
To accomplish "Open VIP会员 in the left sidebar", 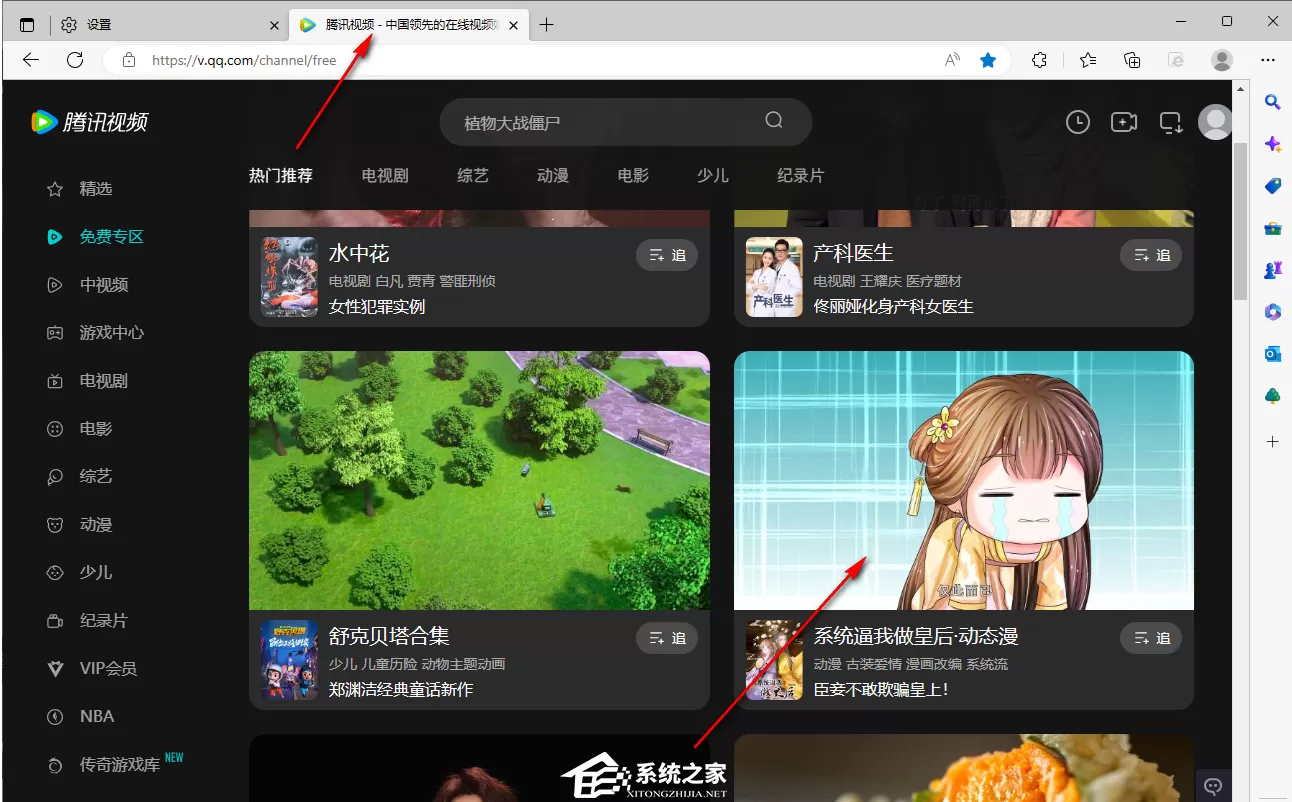I will coord(108,669).
